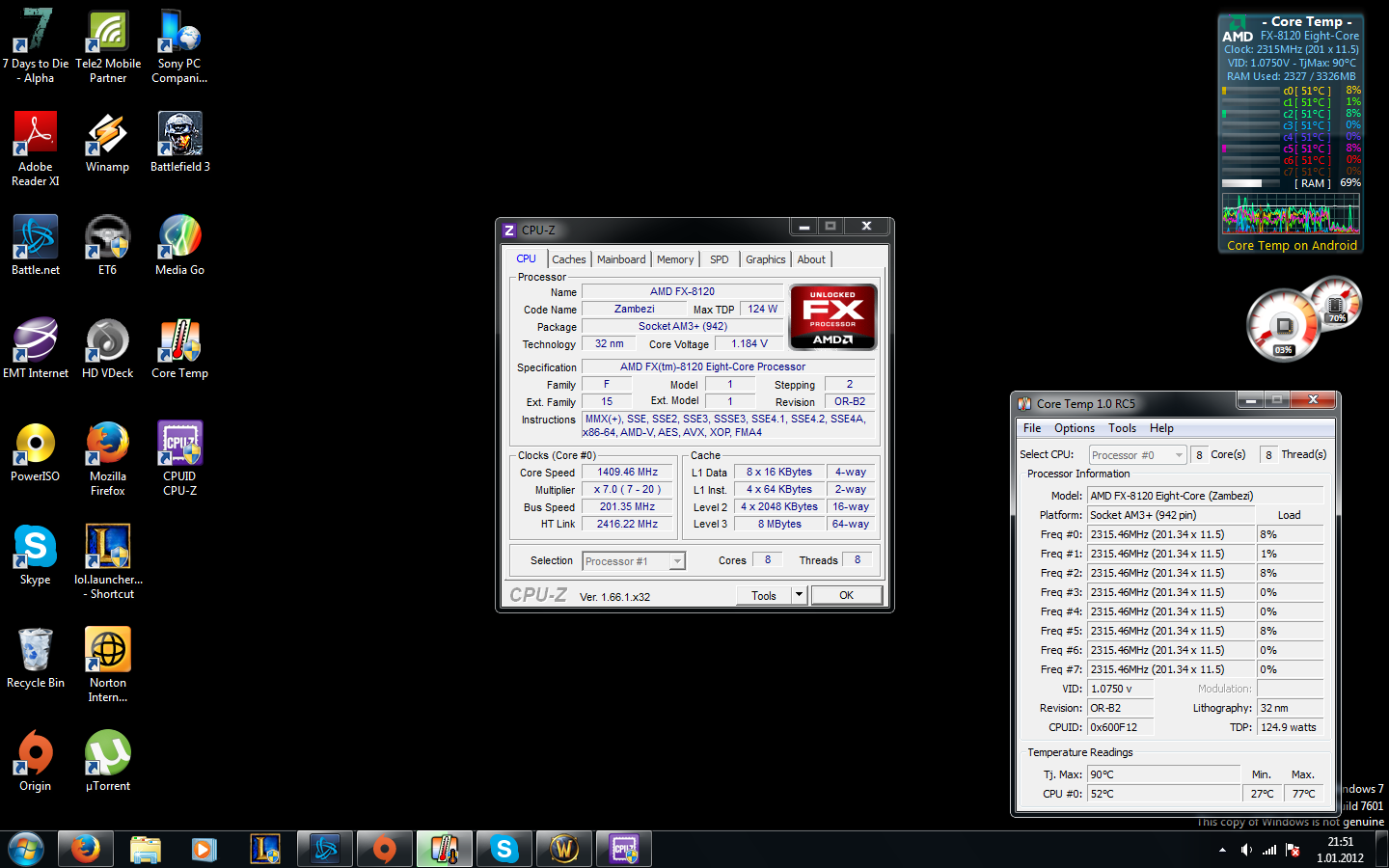Screen dimensions: 1389x868
Task: Open the About tab in CPU-Z
Action: [811, 259]
